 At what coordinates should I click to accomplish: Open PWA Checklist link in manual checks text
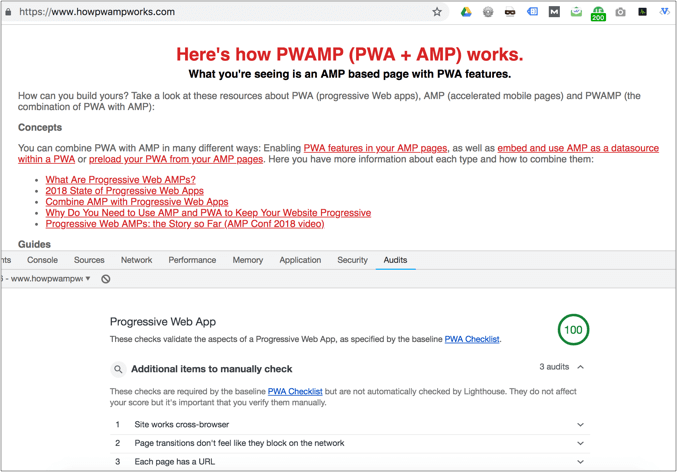(295, 392)
